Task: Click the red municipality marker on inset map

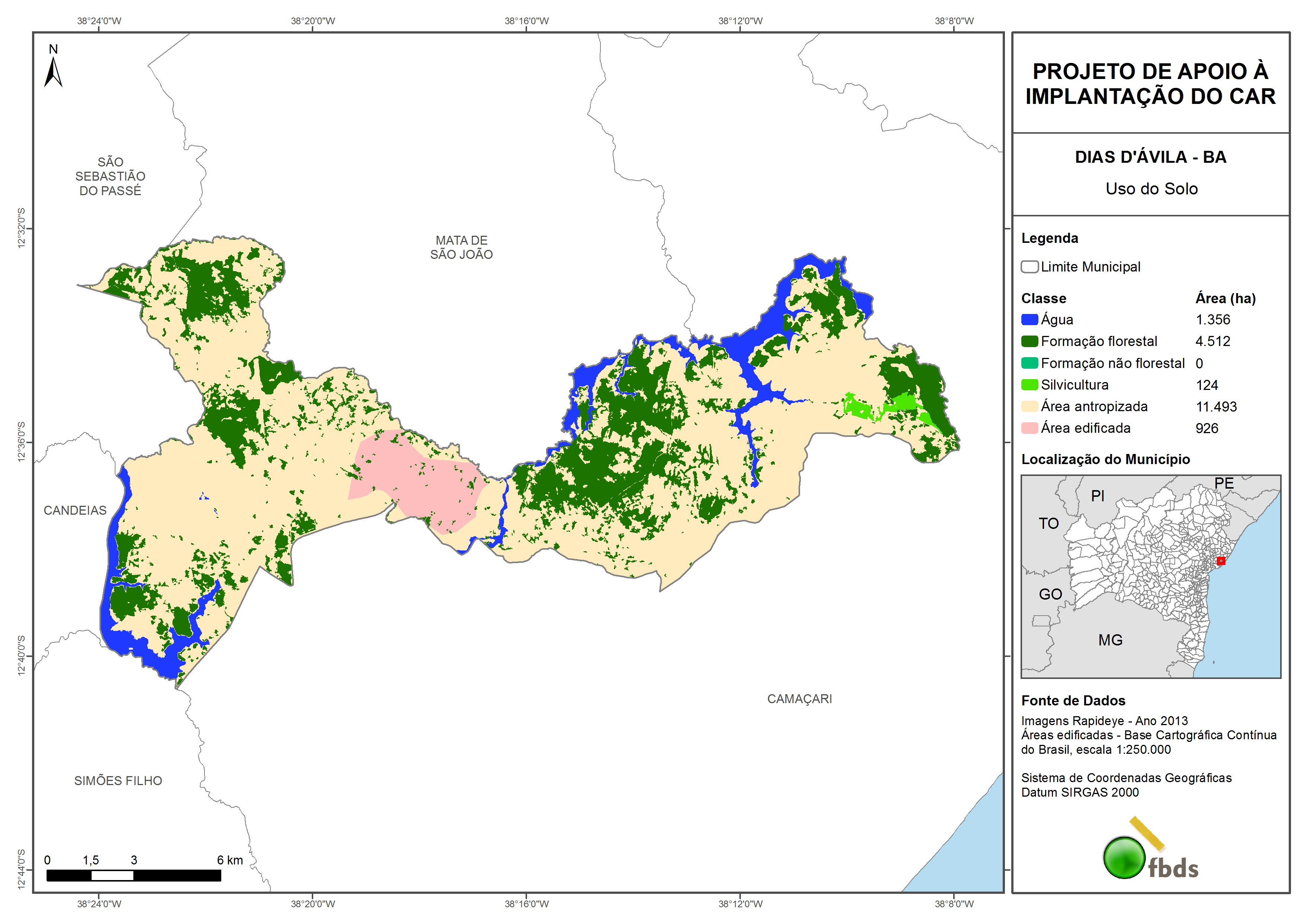Action: pos(1221,561)
